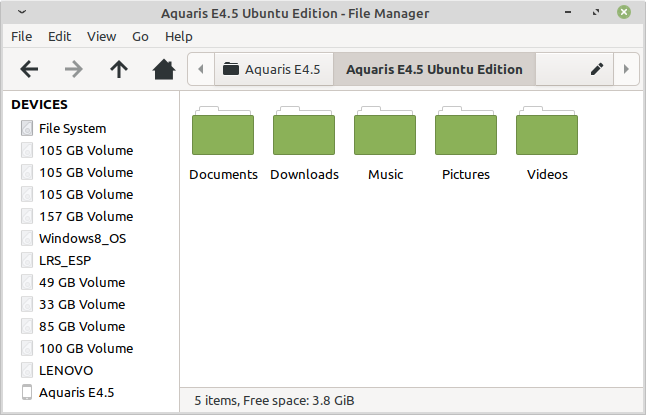Open the Music folder icon
The image size is (646, 415).
385,134
